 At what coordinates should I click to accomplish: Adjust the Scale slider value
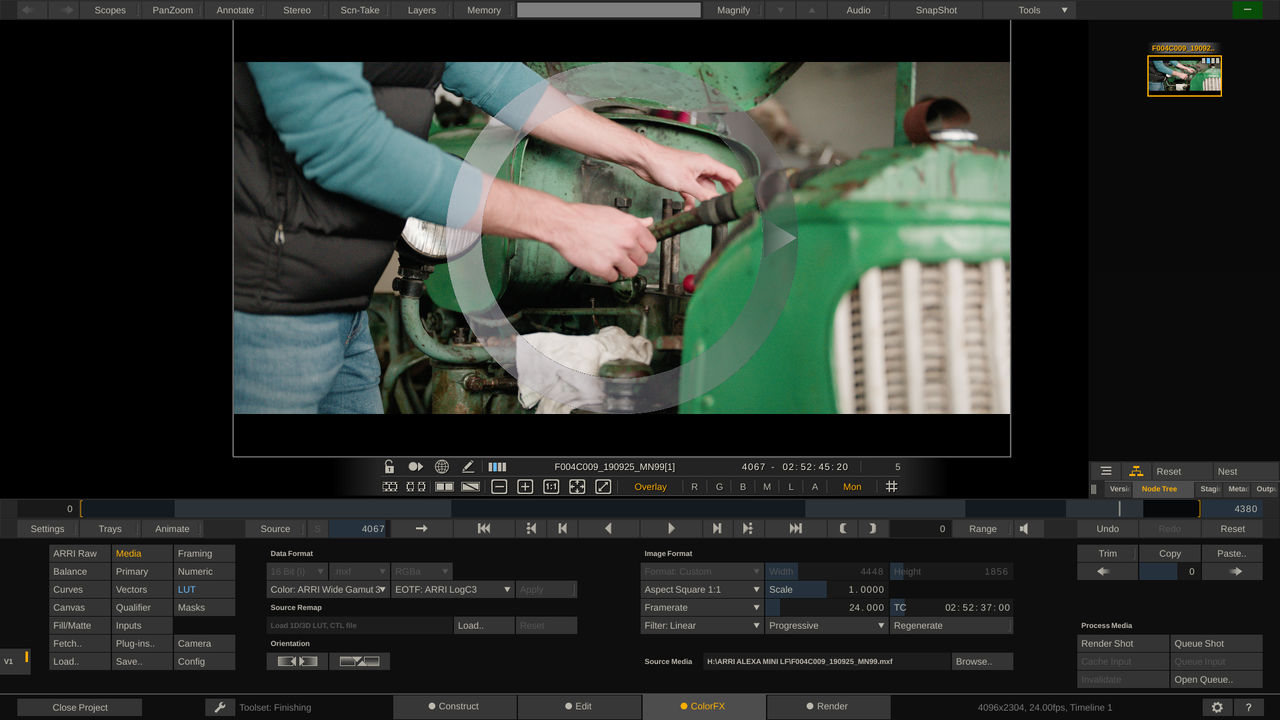(827, 590)
